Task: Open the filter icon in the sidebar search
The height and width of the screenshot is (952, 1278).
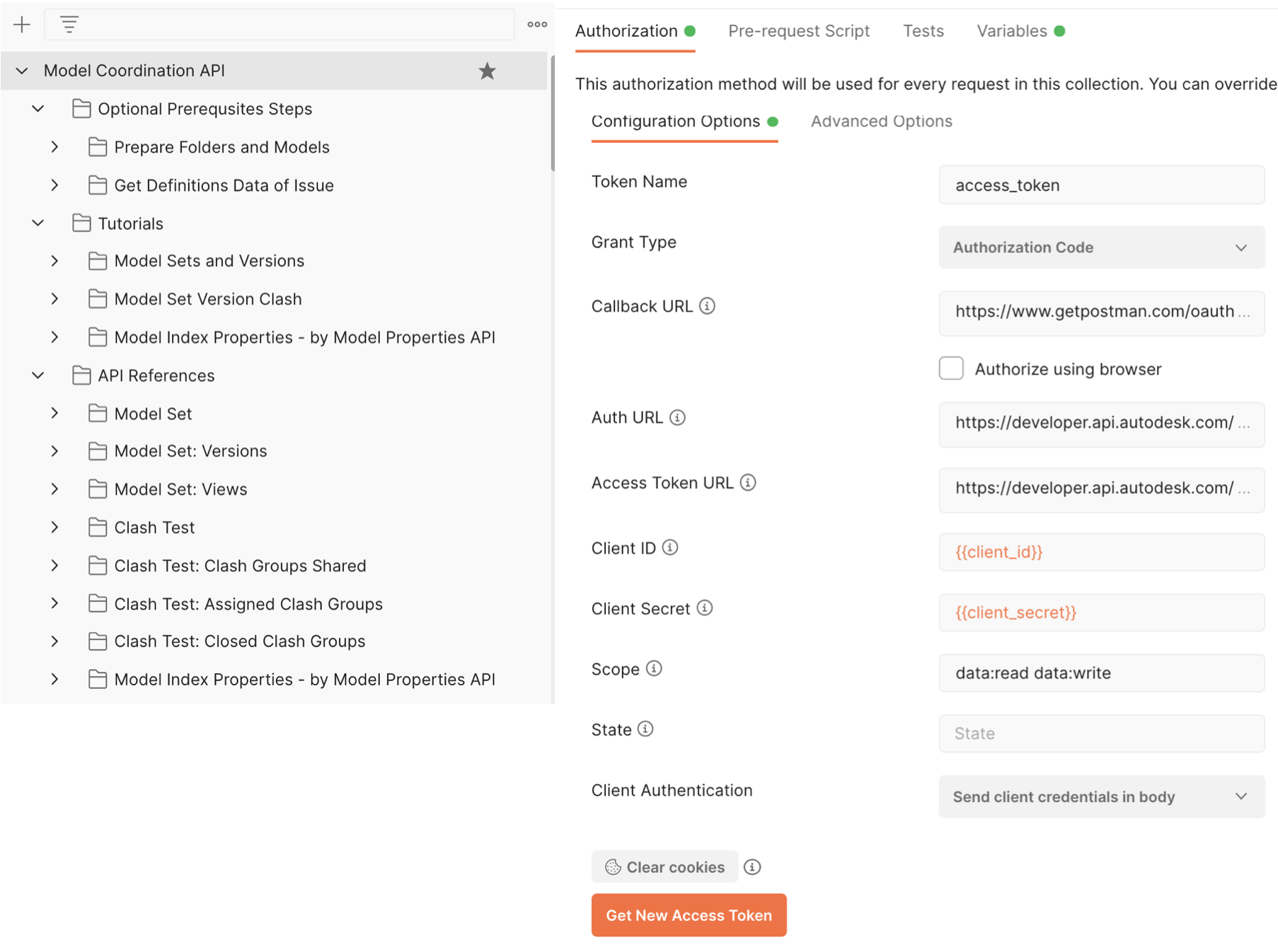Action: coord(69,25)
